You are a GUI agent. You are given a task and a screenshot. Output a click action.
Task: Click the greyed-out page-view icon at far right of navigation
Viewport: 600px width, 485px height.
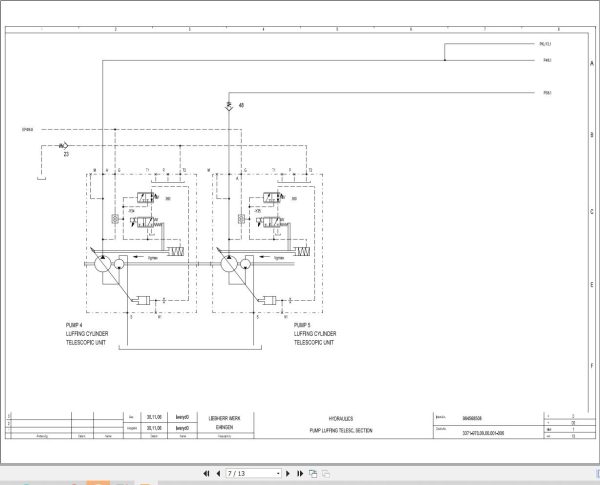point(326,474)
